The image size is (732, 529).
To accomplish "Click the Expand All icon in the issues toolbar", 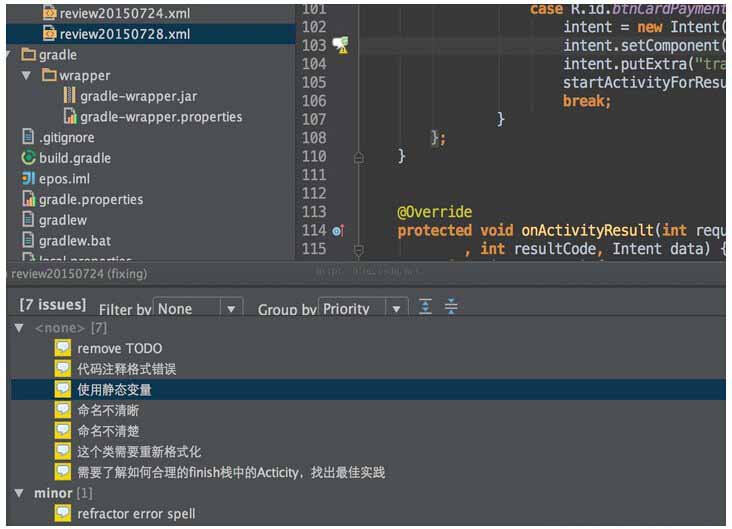I will tap(425, 308).
